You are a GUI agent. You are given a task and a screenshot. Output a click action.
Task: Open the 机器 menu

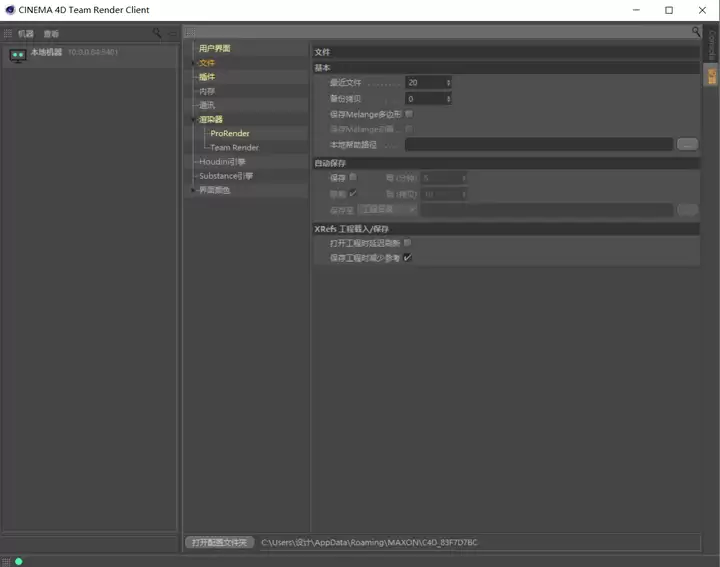coord(26,34)
